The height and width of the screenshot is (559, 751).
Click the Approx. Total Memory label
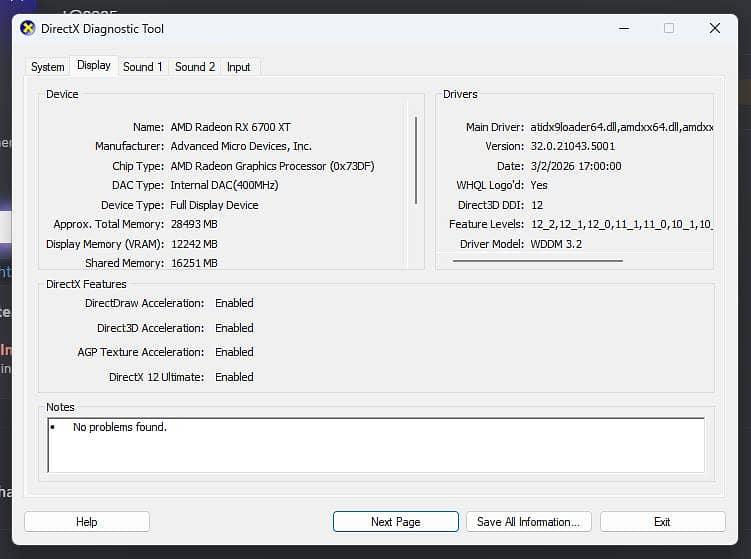pos(109,224)
